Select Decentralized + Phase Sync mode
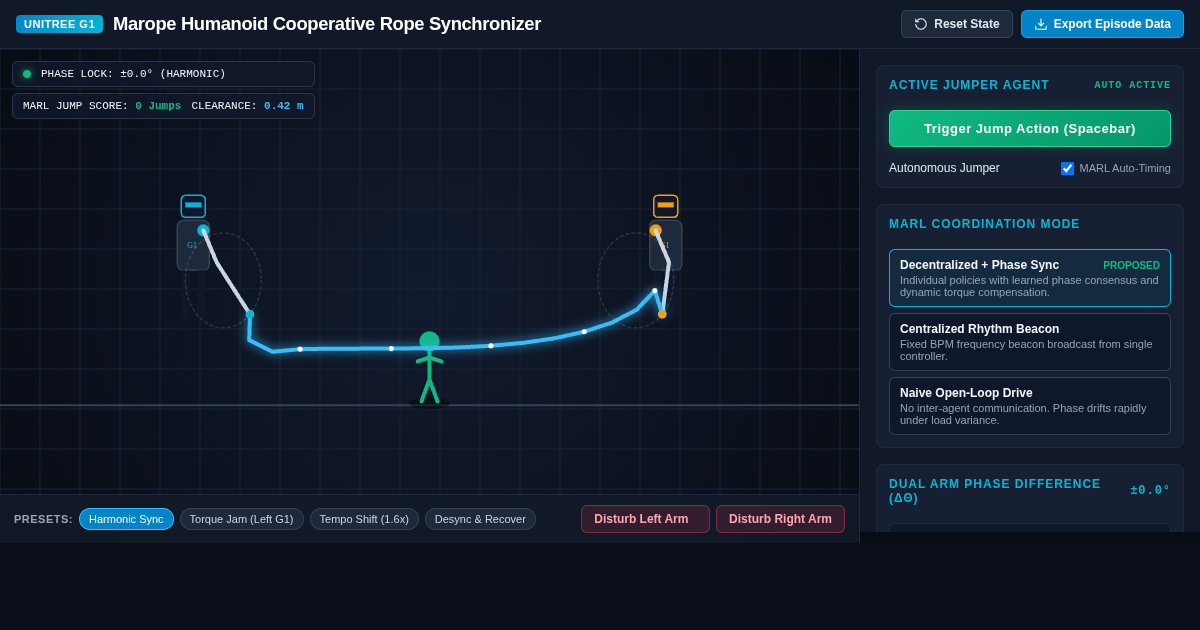 pyautogui.click(x=1030, y=278)
